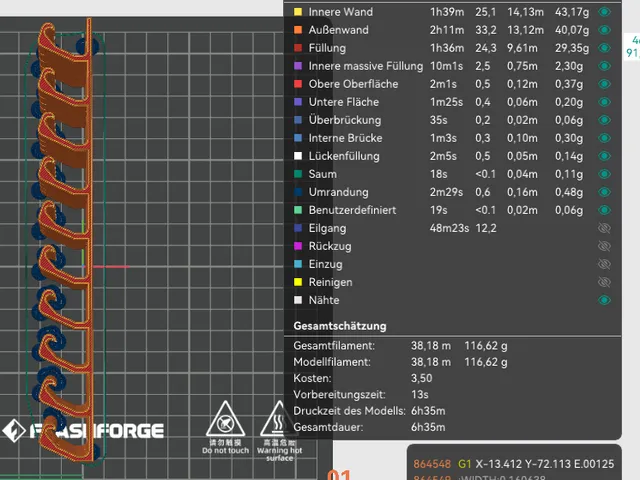Hide Überbrückung lines

(604, 120)
